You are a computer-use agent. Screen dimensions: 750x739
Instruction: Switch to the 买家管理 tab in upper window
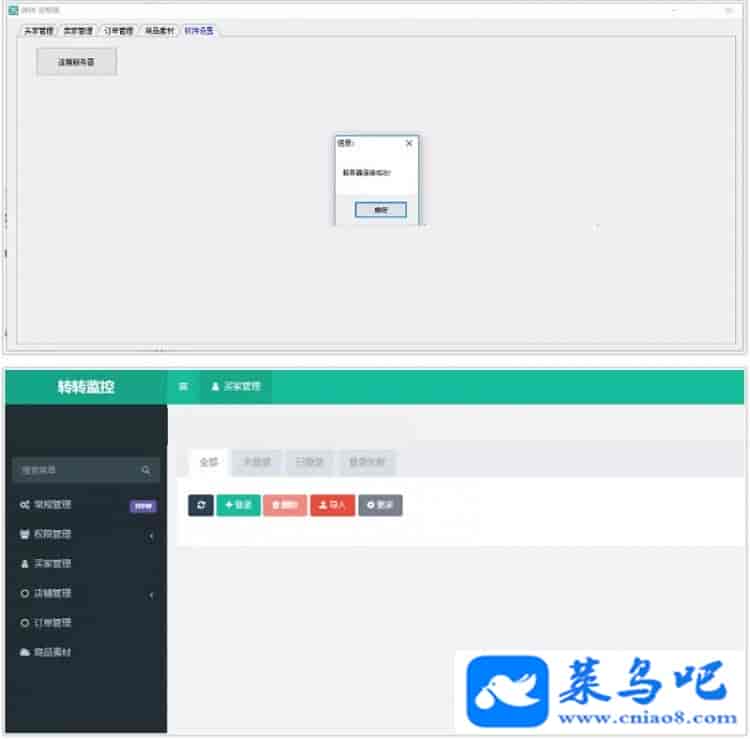coord(39,31)
